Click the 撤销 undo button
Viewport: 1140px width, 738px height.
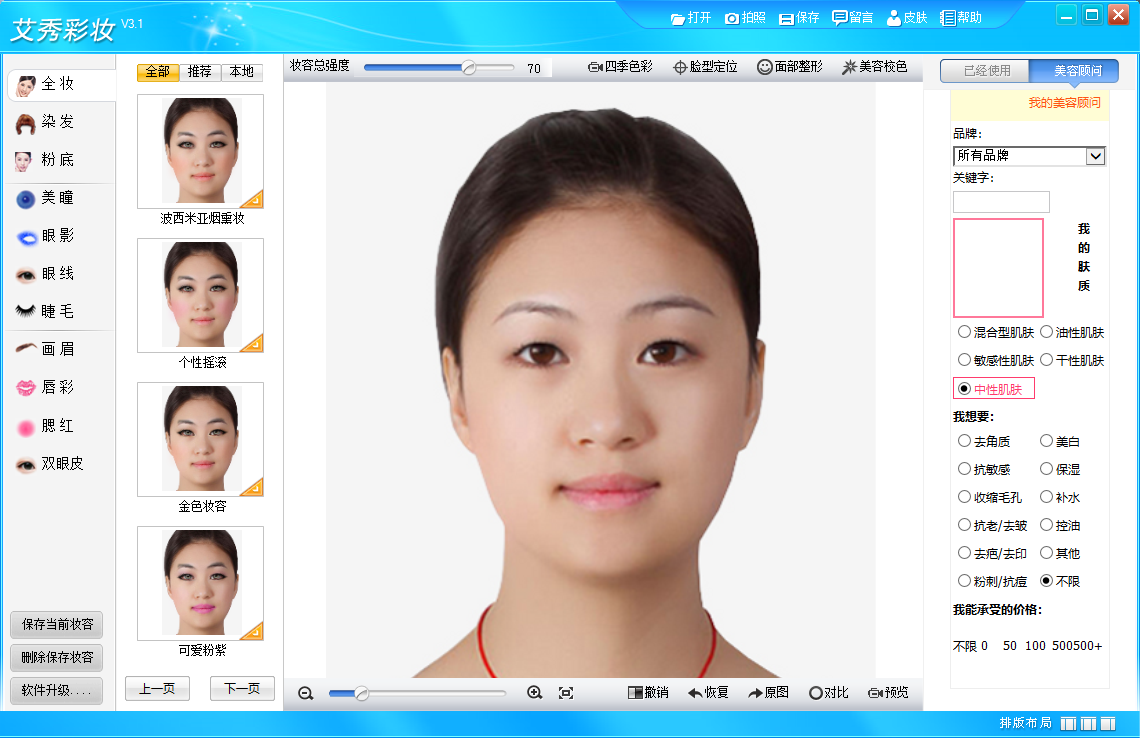point(648,692)
